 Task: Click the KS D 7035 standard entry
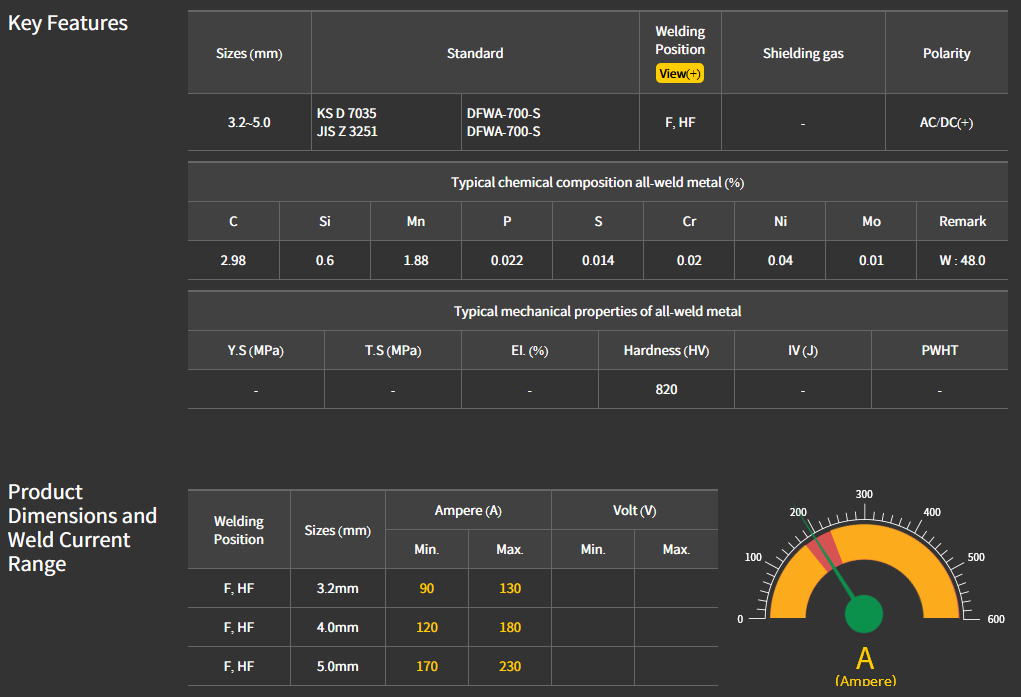click(x=347, y=114)
